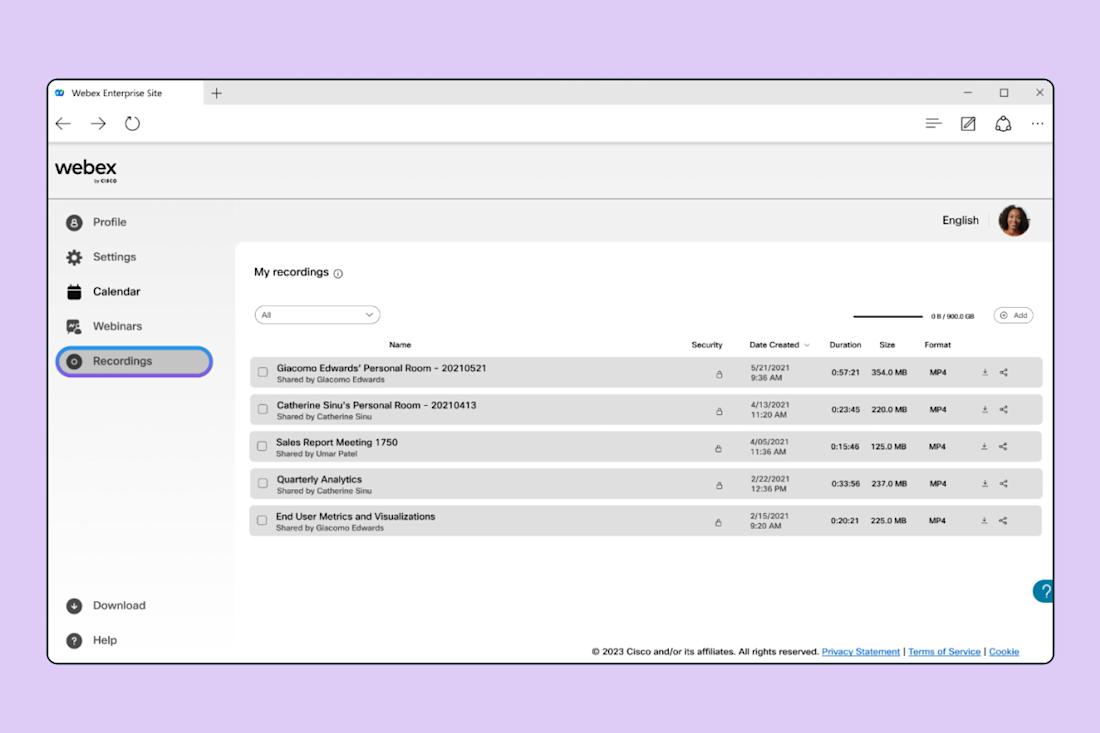Viewport: 1100px width, 733px height.
Task: Tick checkbox for End User Metrics and Visualizations
Action: [x=262, y=520]
